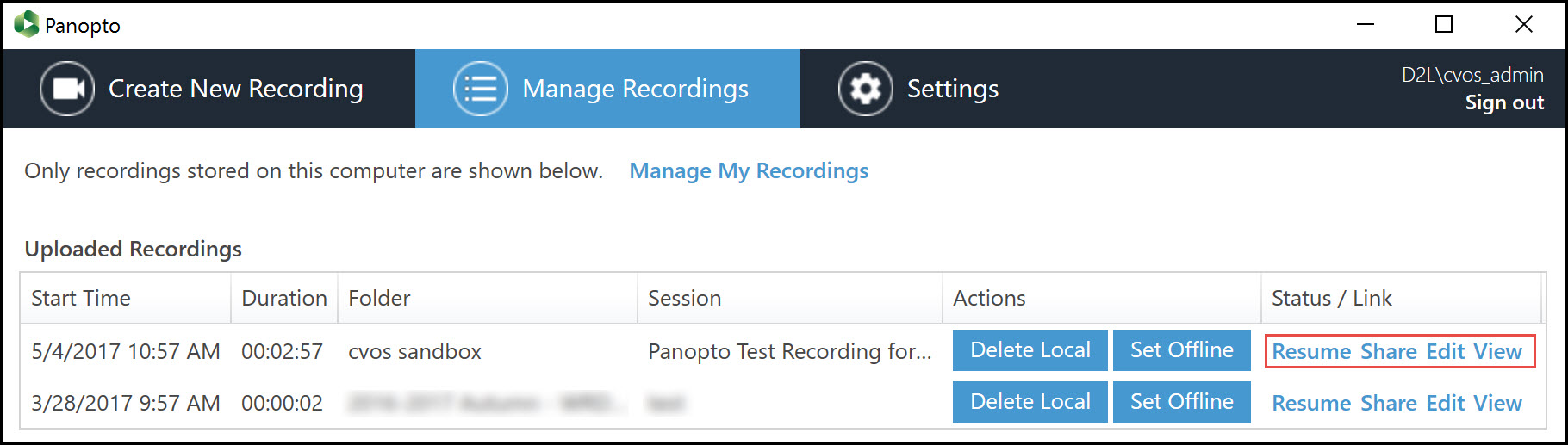The width and height of the screenshot is (1568, 445).
Task: Edit the 5/4/2017 recording
Action: (x=1446, y=352)
